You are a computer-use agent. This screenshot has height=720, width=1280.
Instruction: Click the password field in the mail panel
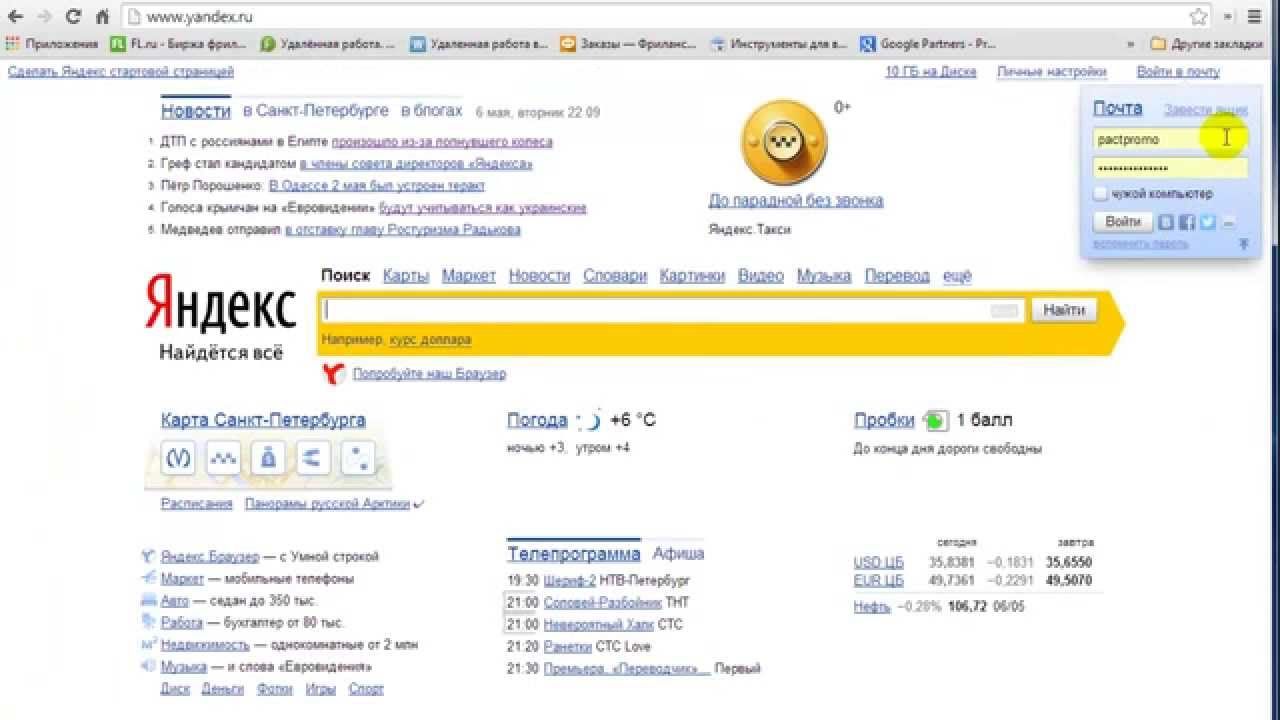pyautogui.click(x=1170, y=167)
